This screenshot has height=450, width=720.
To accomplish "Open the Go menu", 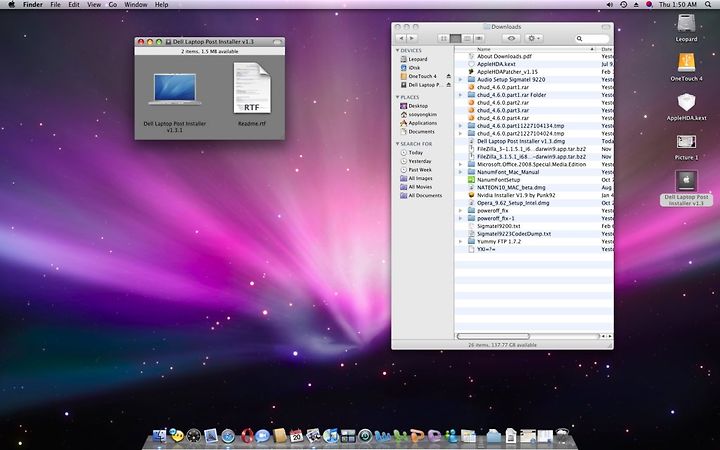I will [x=113, y=5].
